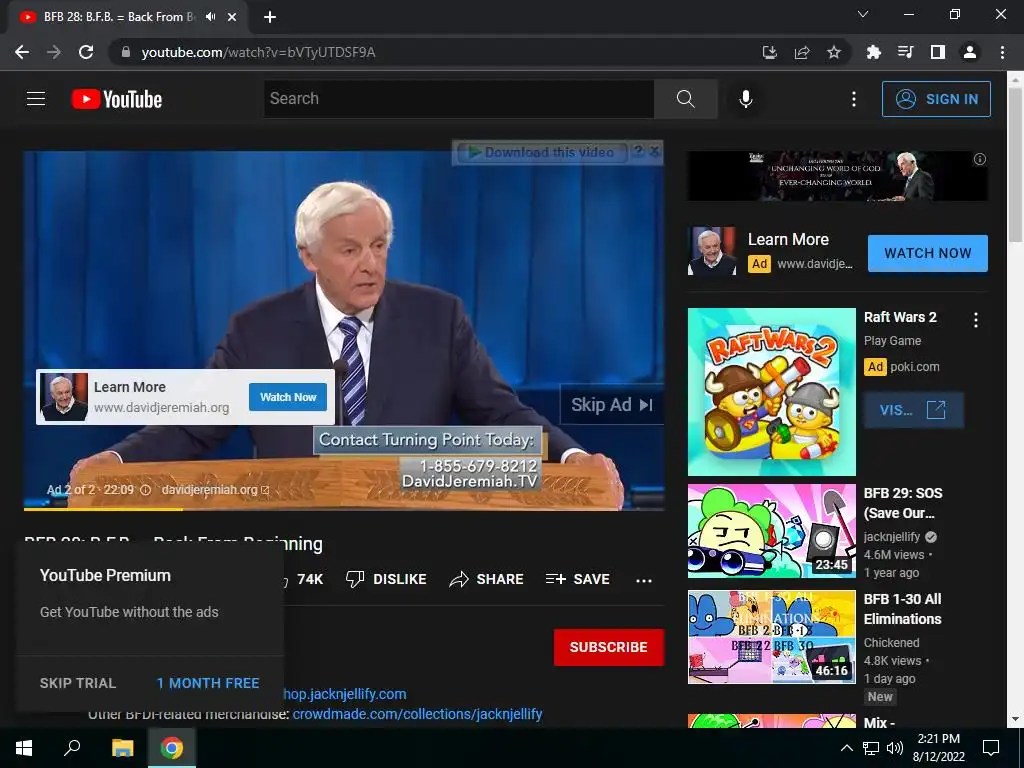The image size is (1024, 768).
Task: Open the YouTube hamburger guide menu
Action: click(36, 99)
